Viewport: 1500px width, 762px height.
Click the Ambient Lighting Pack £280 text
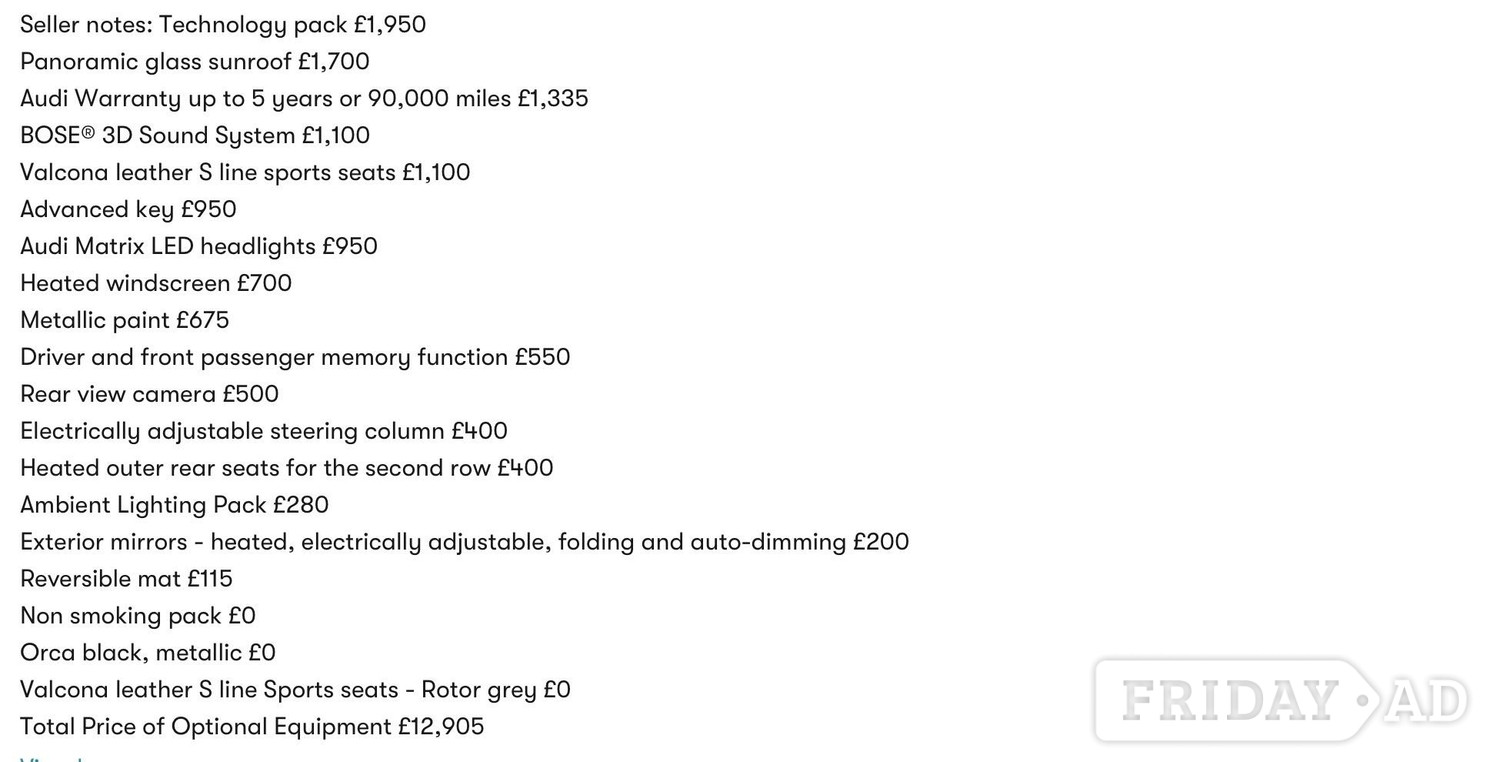(x=174, y=506)
